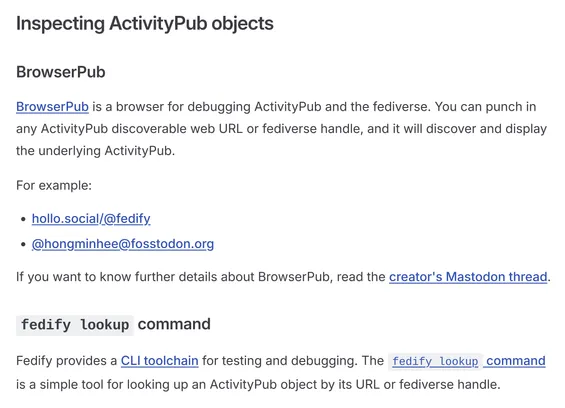Open the BrowserPub link
Screen dimensions: 565x408
pyautogui.click(x=52, y=107)
